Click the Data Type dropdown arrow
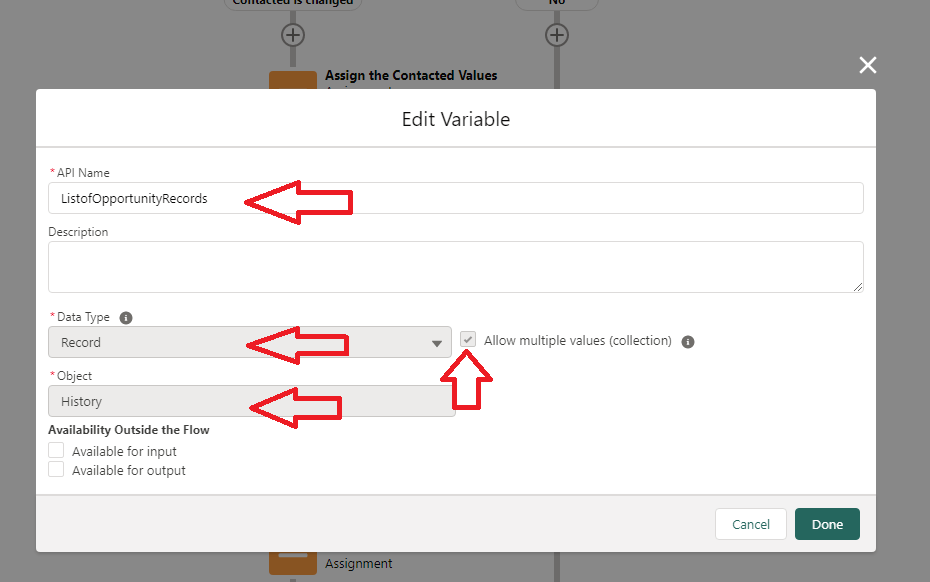This screenshot has height=582, width=930. point(437,343)
